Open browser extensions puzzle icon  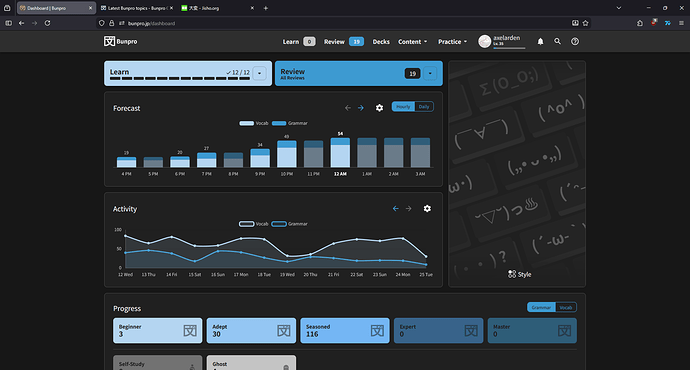tap(640, 23)
